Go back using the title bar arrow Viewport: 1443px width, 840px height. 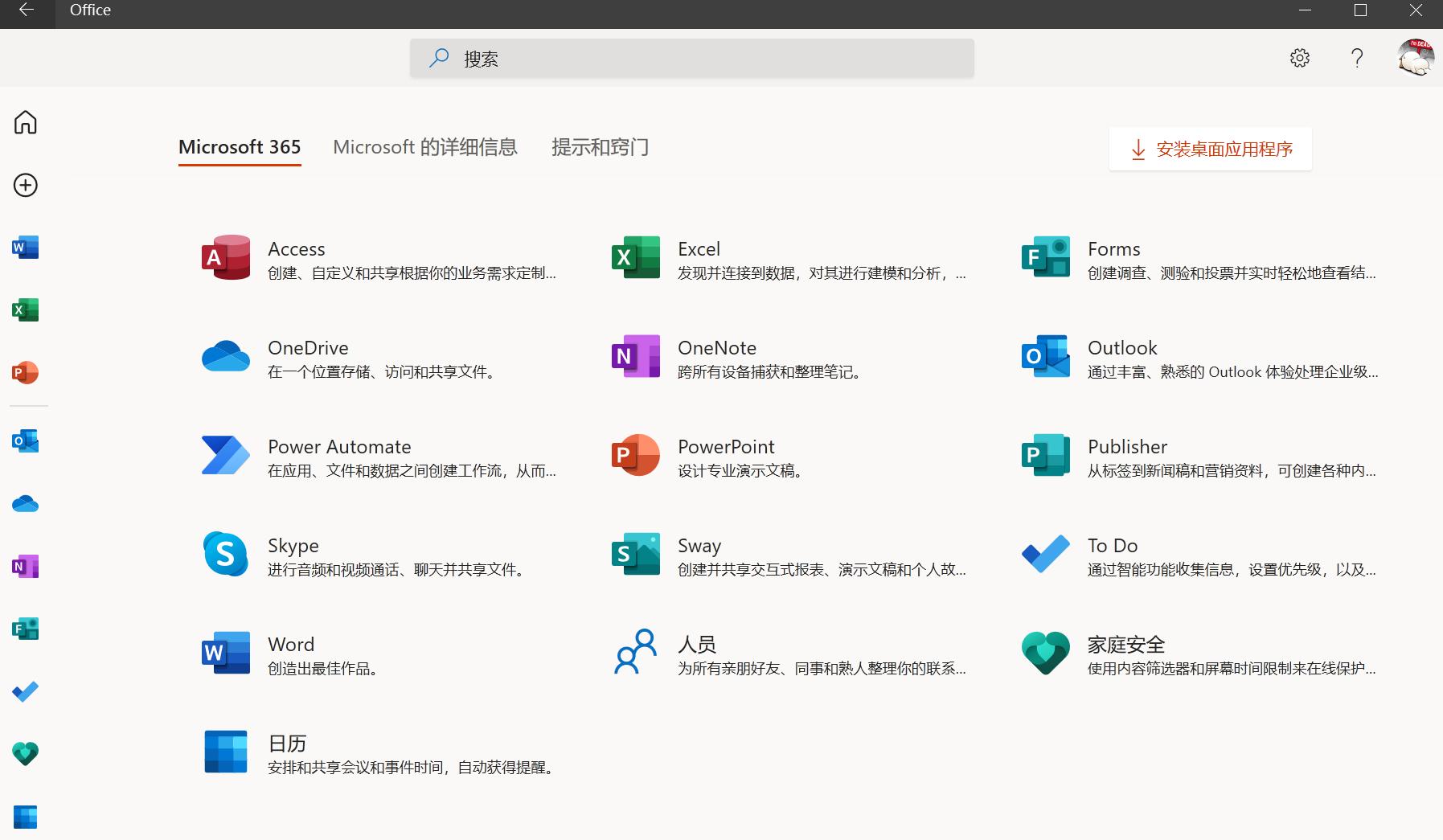point(27,10)
